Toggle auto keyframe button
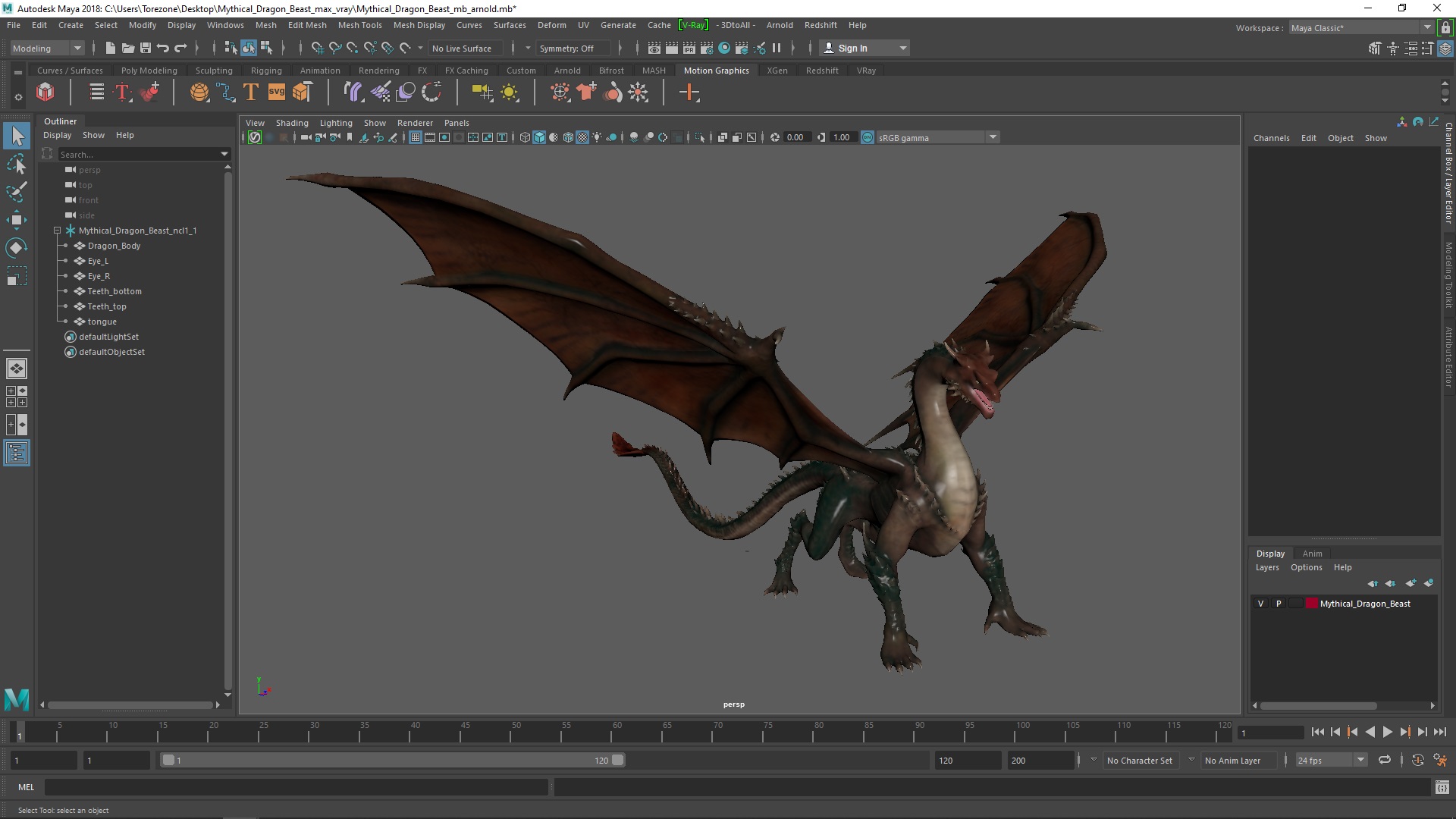The width and height of the screenshot is (1456, 819). [1417, 760]
